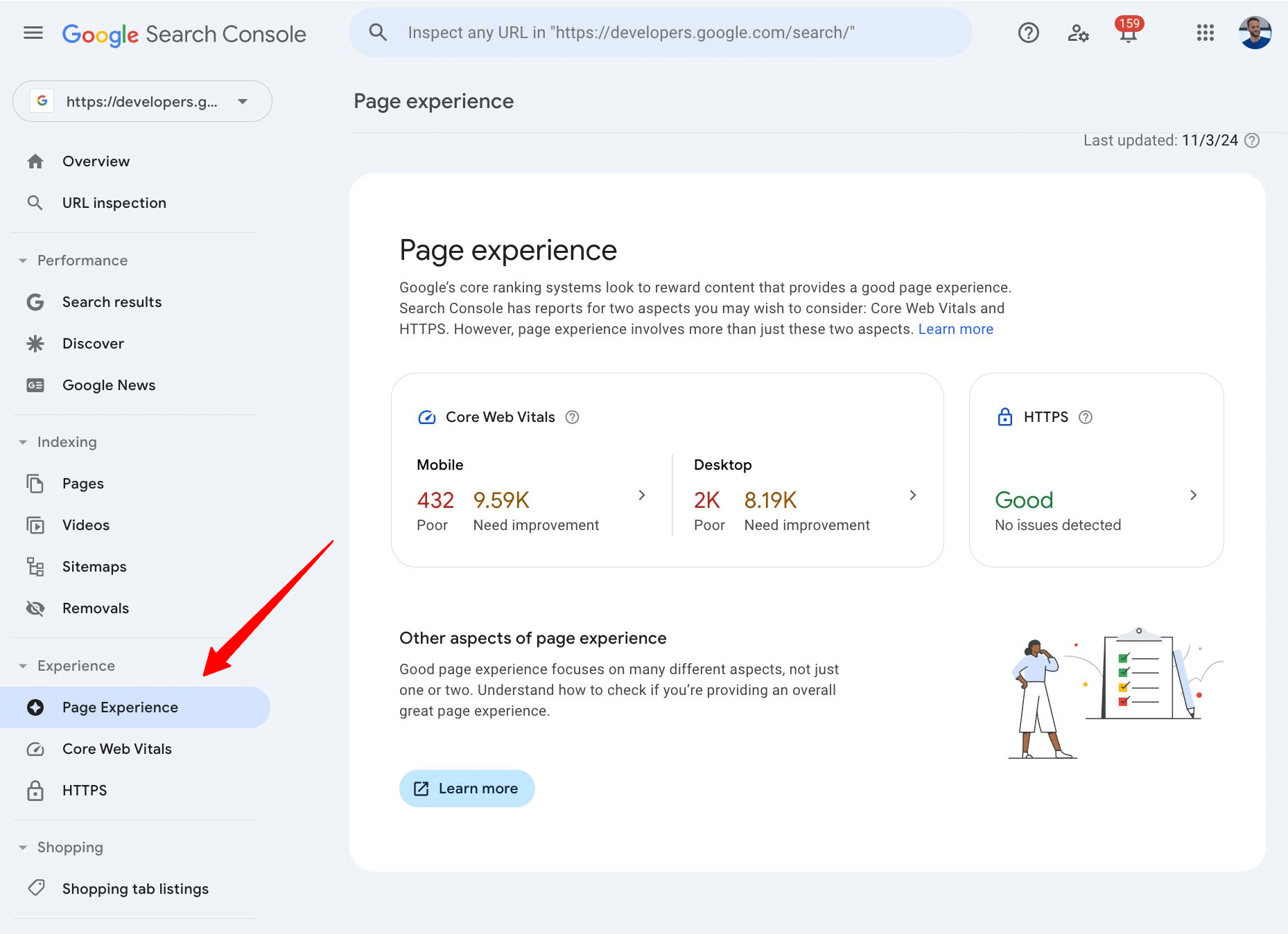The image size is (1288, 934).
Task: Click the HTTPS lock item in sidebar
Action: coord(84,790)
